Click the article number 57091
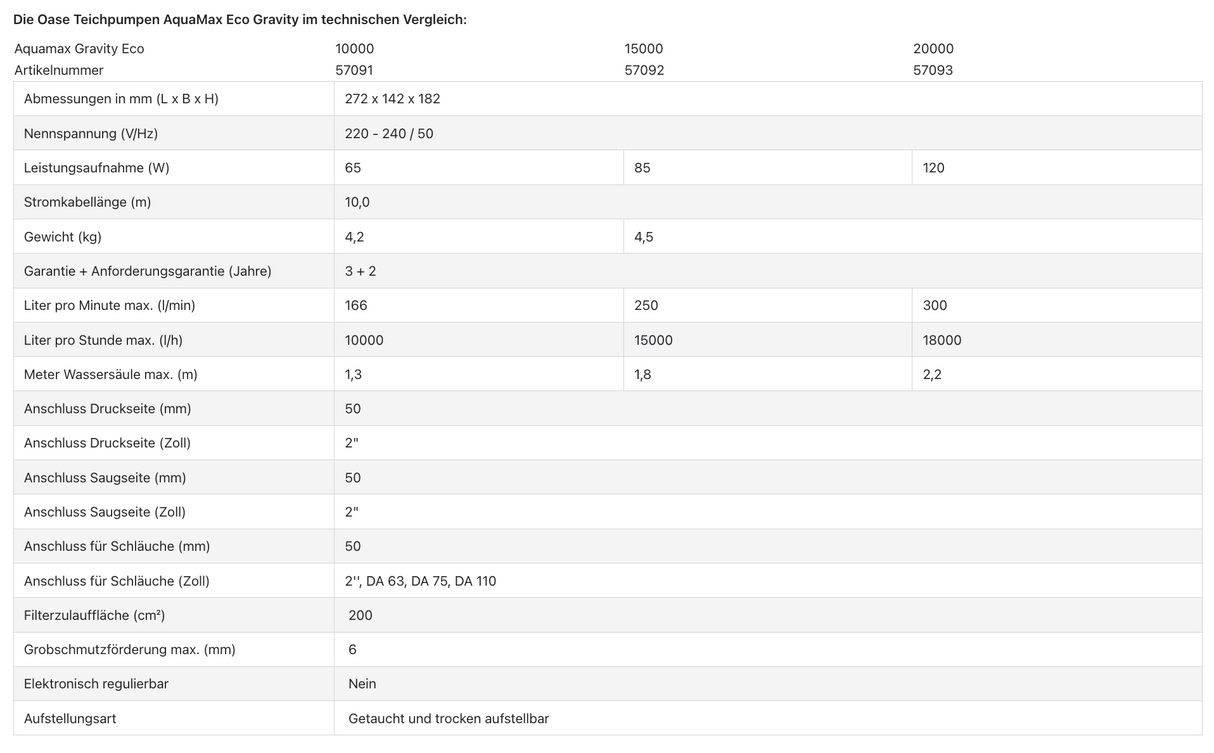The height and width of the screenshot is (753, 1214). click(354, 70)
